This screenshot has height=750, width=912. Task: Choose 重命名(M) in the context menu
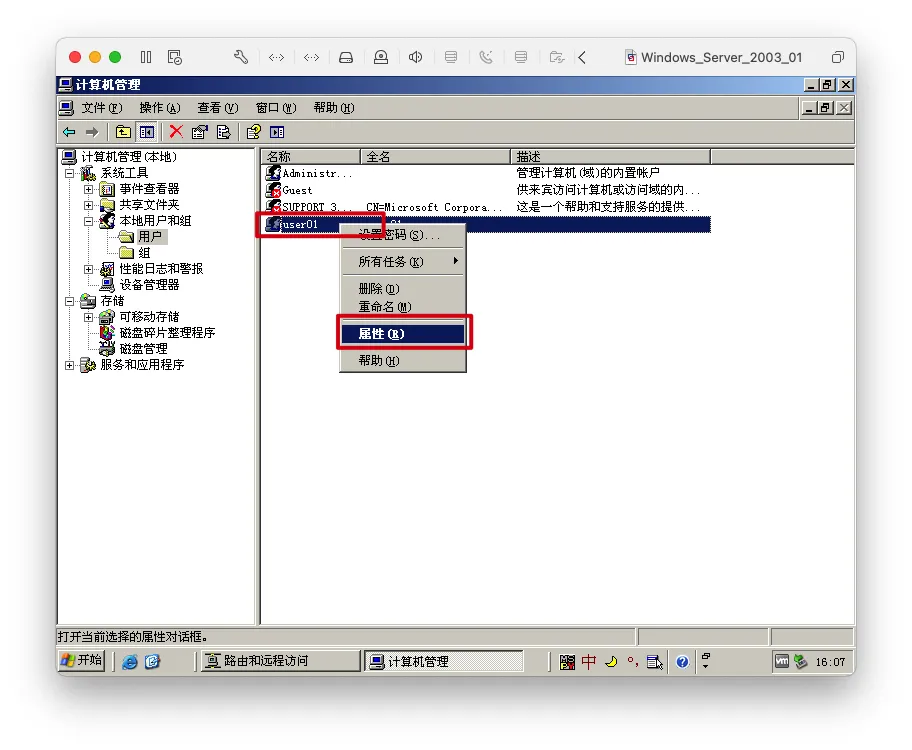(403, 307)
